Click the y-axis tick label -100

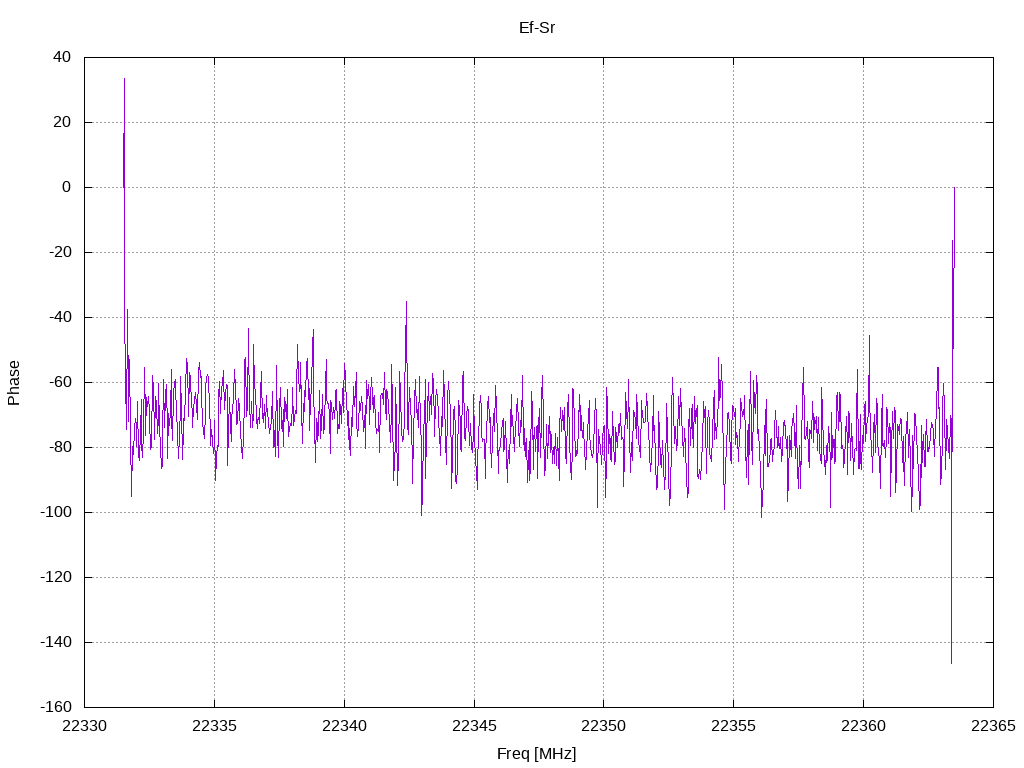(56, 512)
